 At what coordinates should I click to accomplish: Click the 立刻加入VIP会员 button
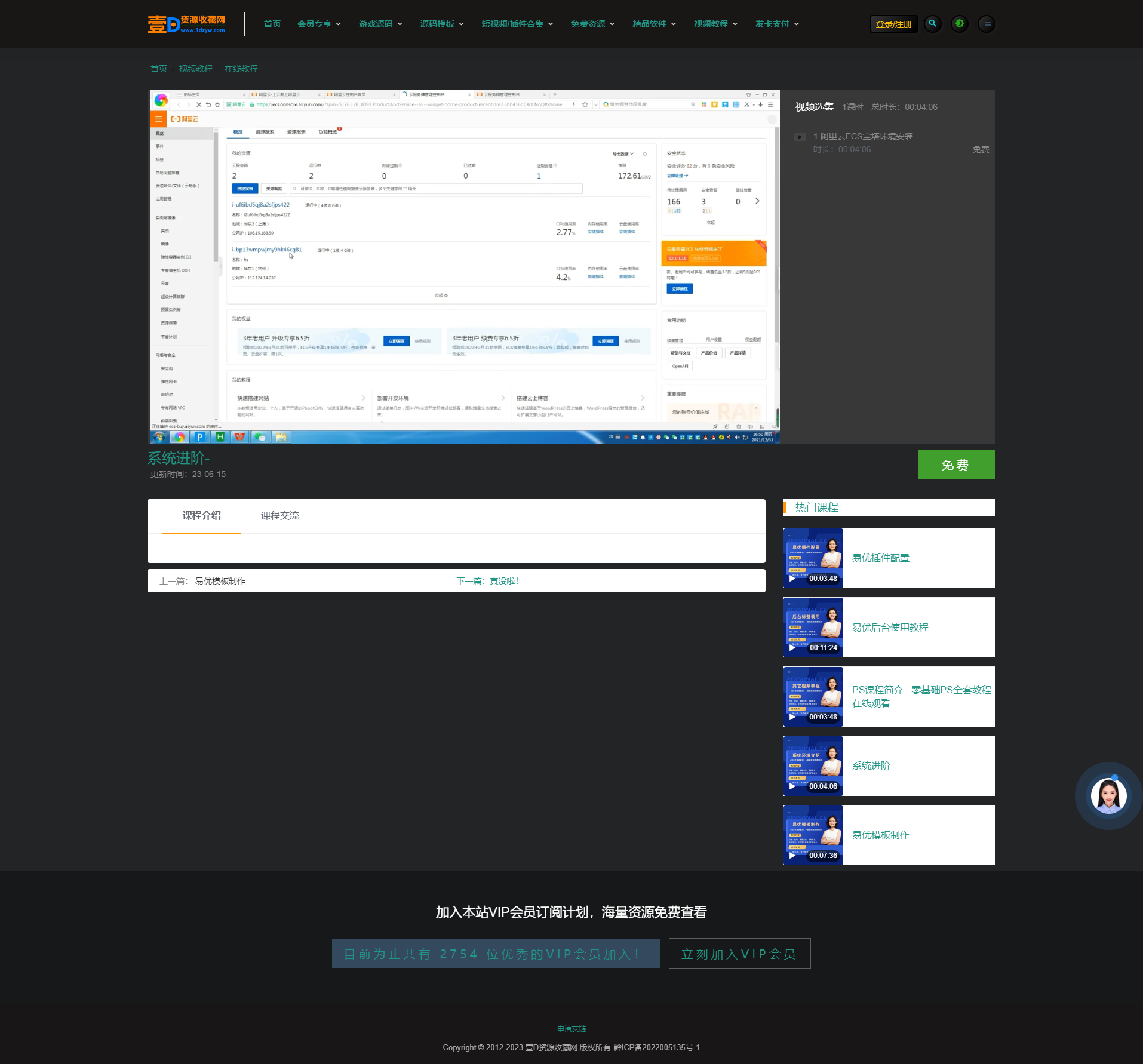coord(739,954)
